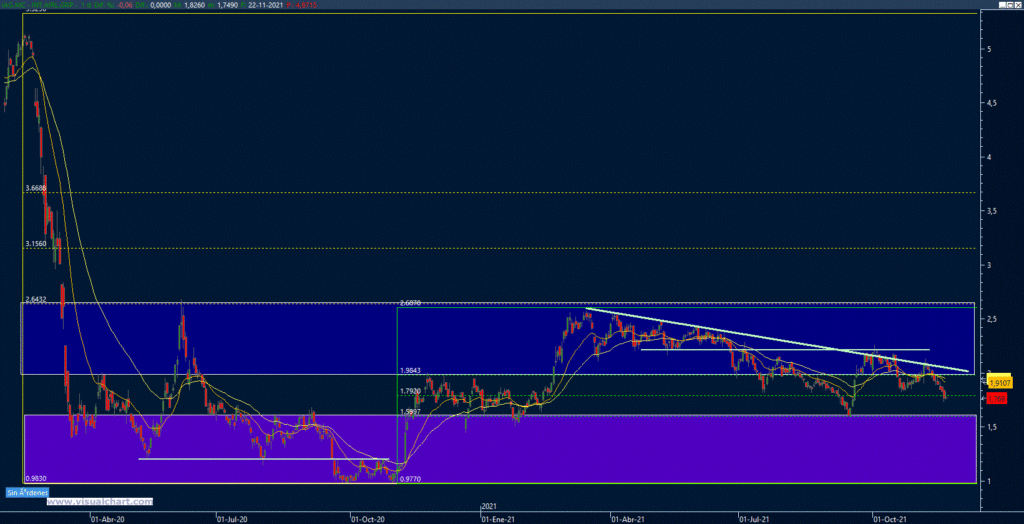
Task: Restore down the chart window
Action: [x=1010, y=5]
